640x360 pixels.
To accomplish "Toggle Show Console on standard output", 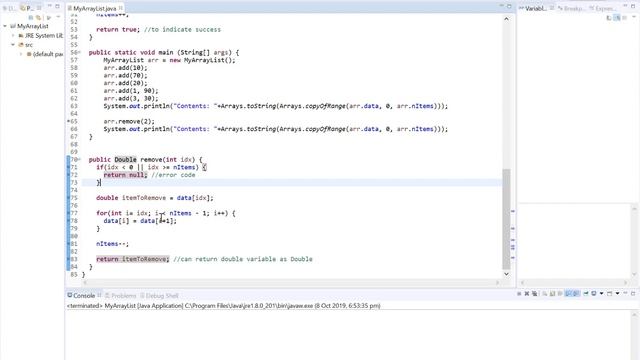I will [569, 293].
